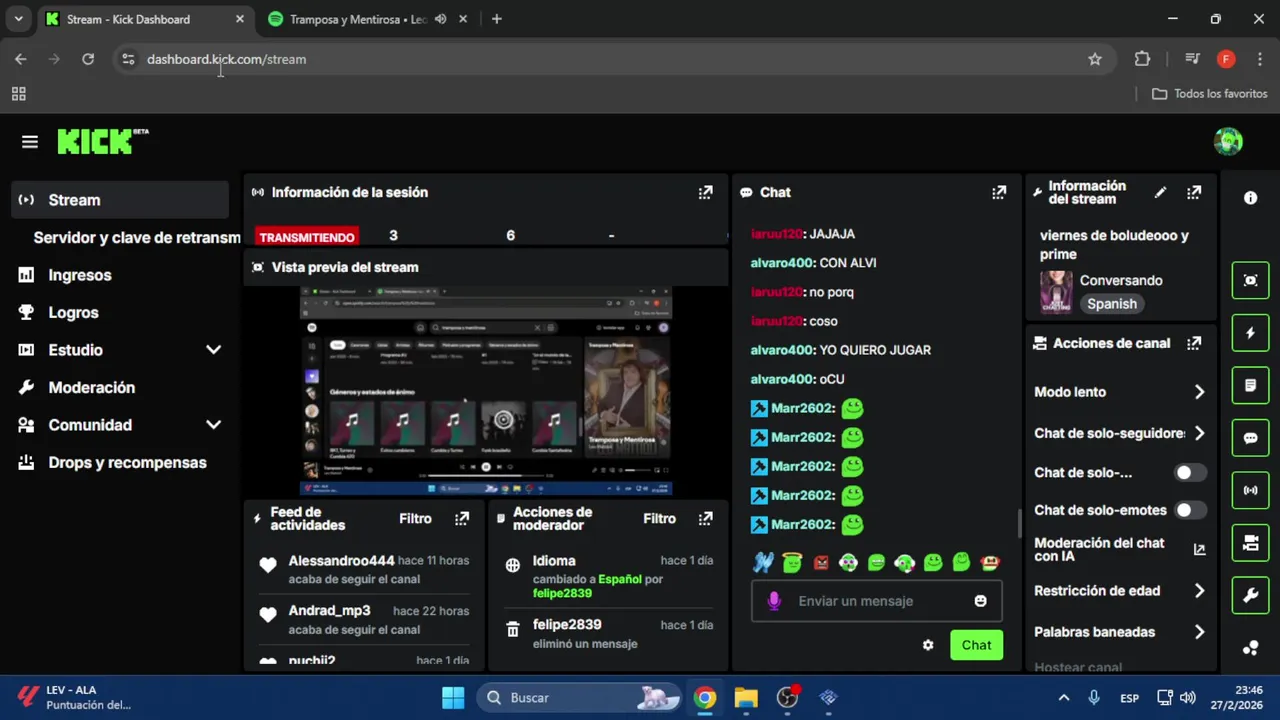The height and width of the screenshot is (720, 1280).
Task: Open a new browser tab
Action: [497, 19]
